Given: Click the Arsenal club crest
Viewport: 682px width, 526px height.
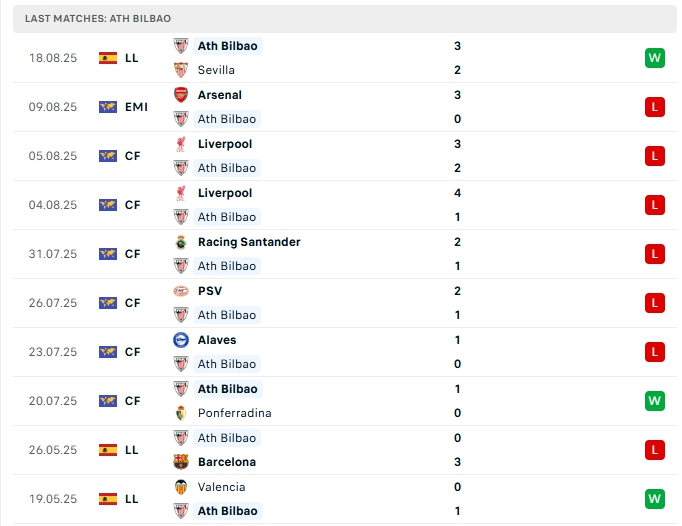Looking at the screenshot, I should (181, 95).
